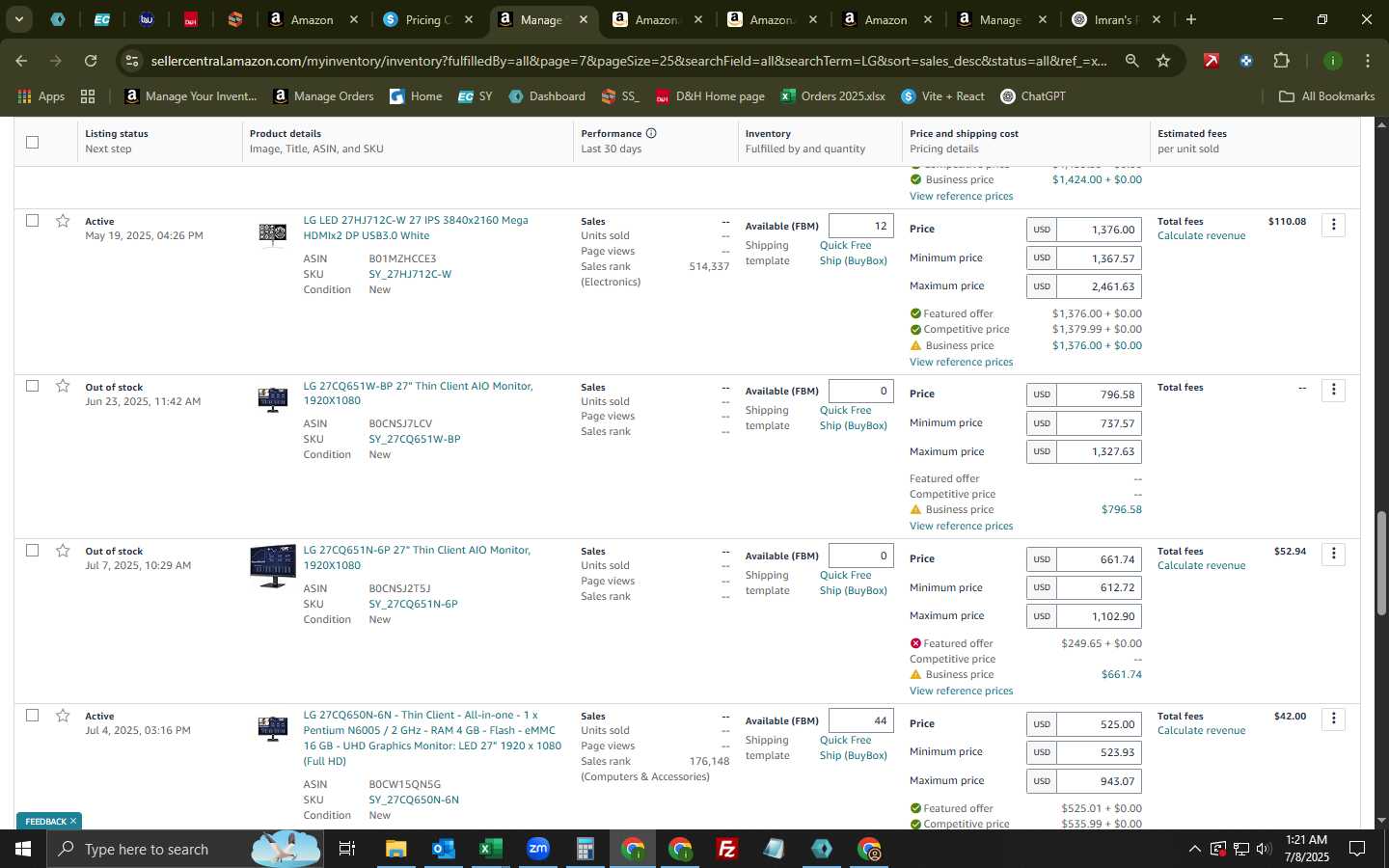Open Performance info icon in header

pyautogui.click(x=651, y=133)
